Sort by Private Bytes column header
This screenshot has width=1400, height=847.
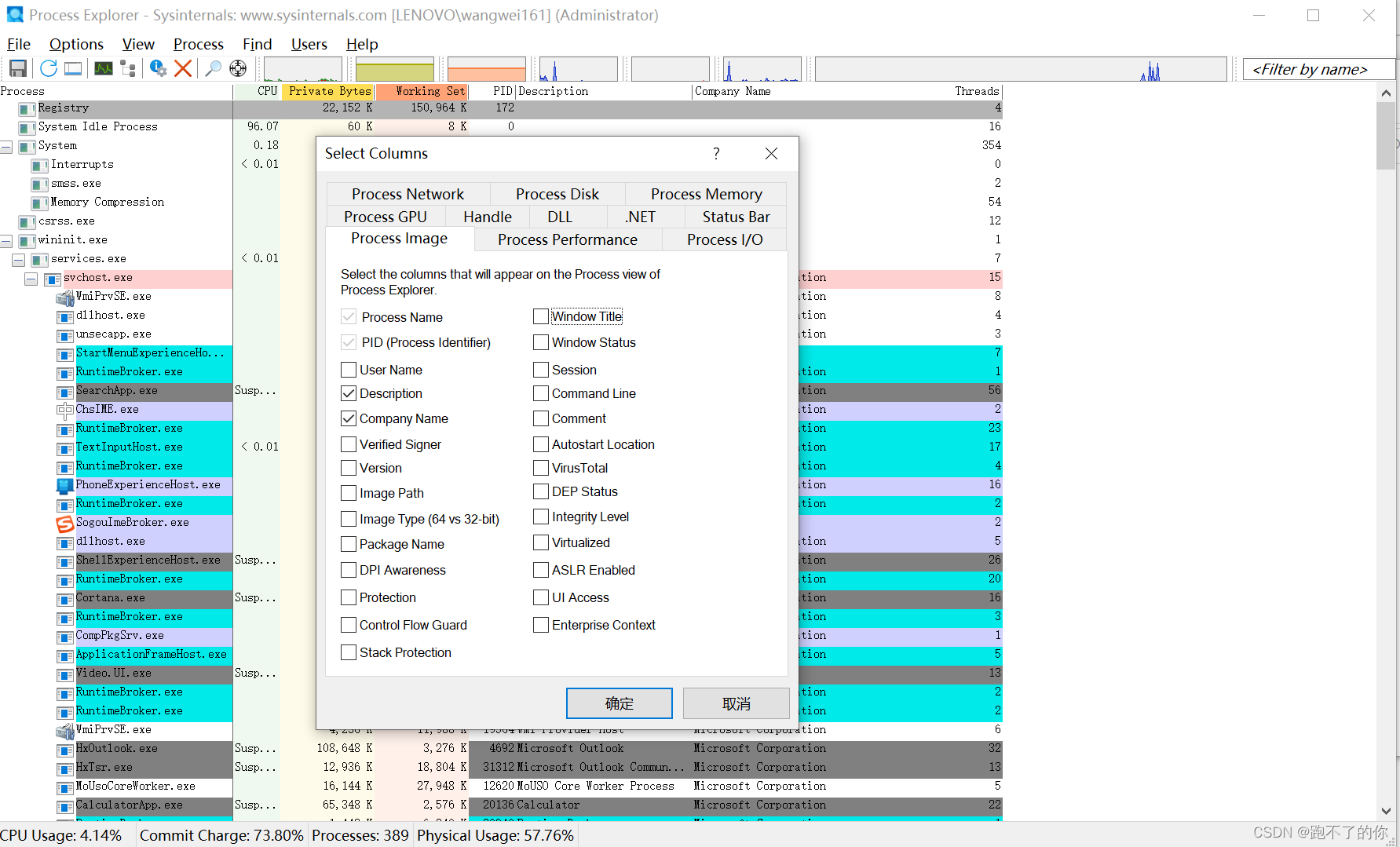point(329,91)
